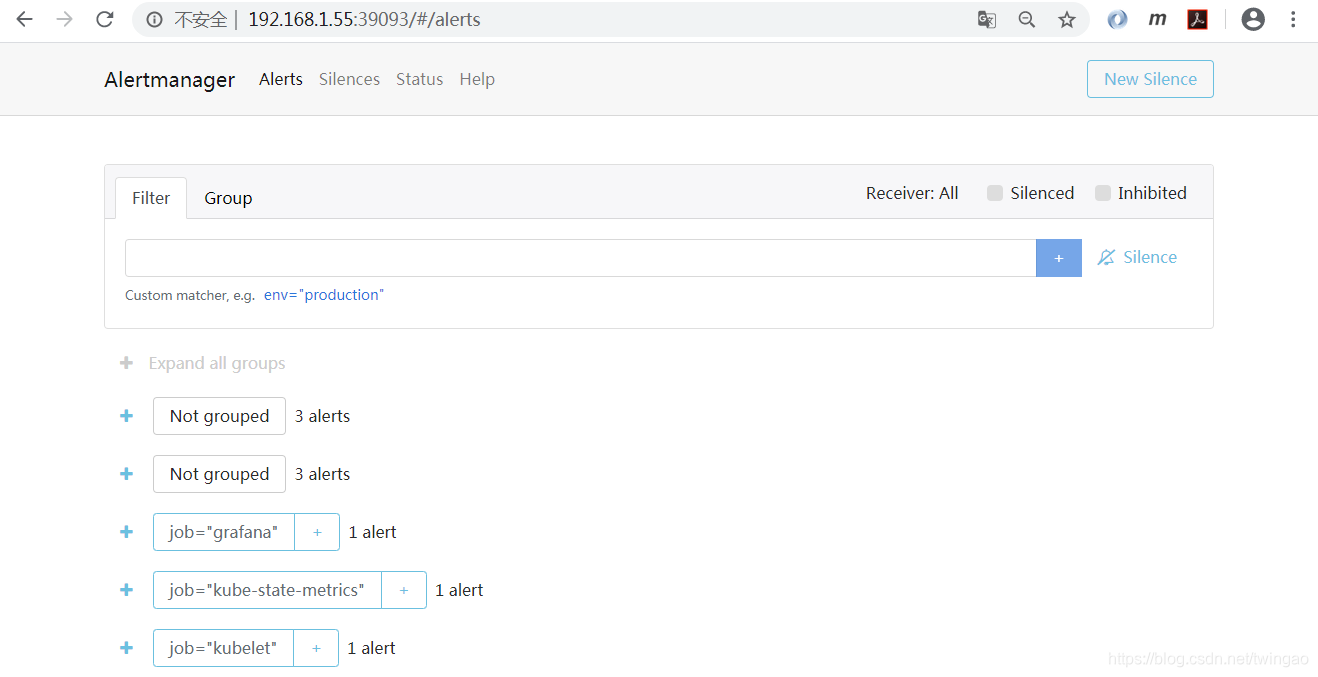Image resolution: width=1318 pixels, height=677 pixels.
Task: Expand the second Not grouped alert group
Action: click(x=126, y=474)
